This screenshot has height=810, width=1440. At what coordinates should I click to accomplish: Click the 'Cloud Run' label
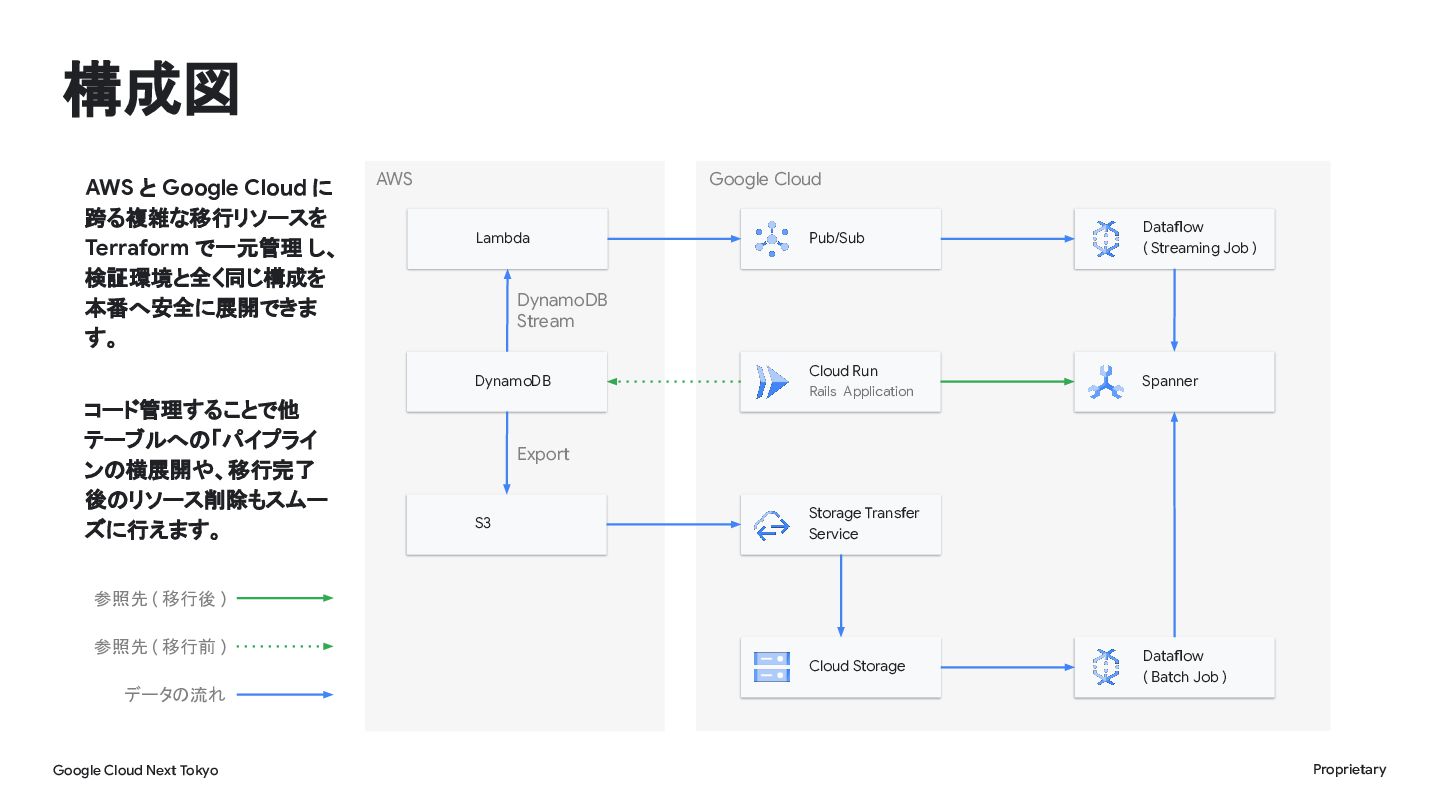[843, 371]
